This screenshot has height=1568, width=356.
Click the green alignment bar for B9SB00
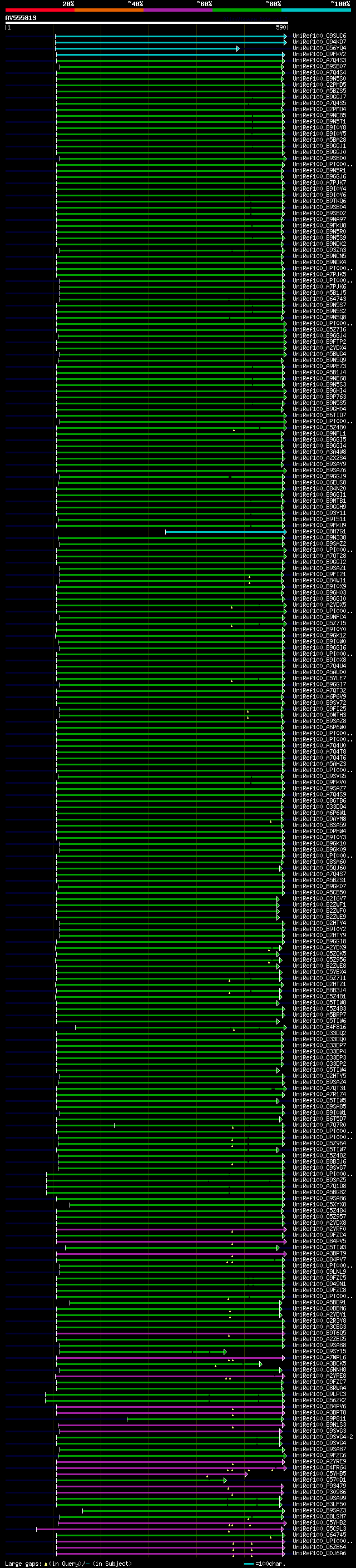coord(173,159)
